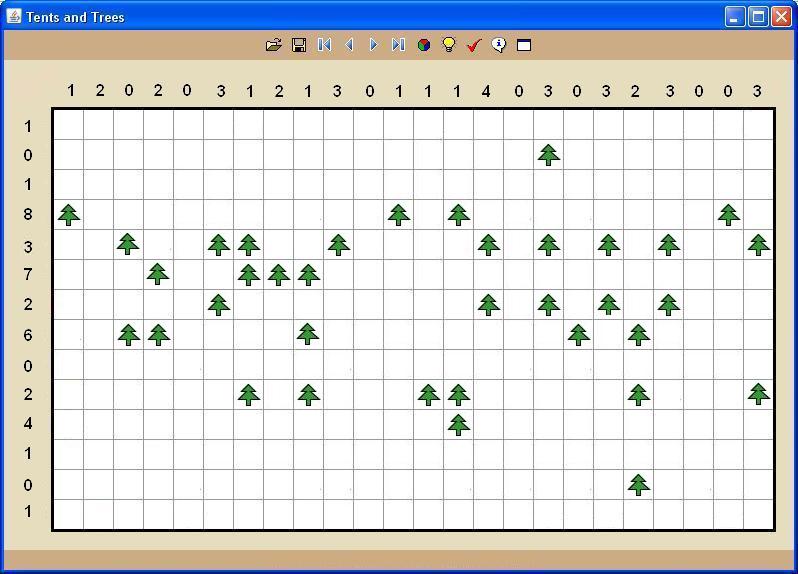Screen dimensions: 798x574
Task: Open the info speech bubble icon
Action: coord(499,45)
